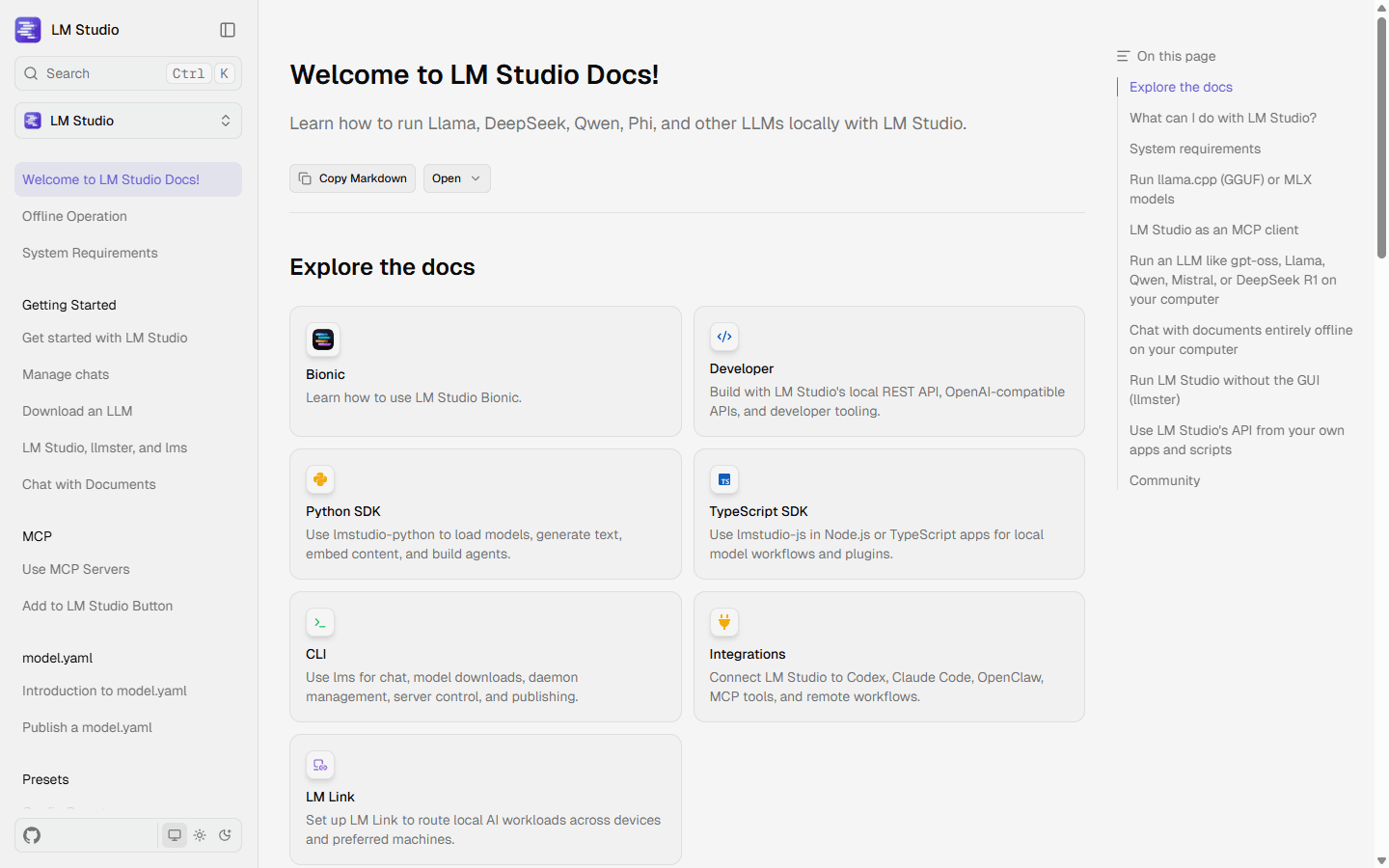Click the MCP section heading in sidebar
The width and height of the screenshot is (1389, 868).
pyautogui.click(x=37, y=536)
